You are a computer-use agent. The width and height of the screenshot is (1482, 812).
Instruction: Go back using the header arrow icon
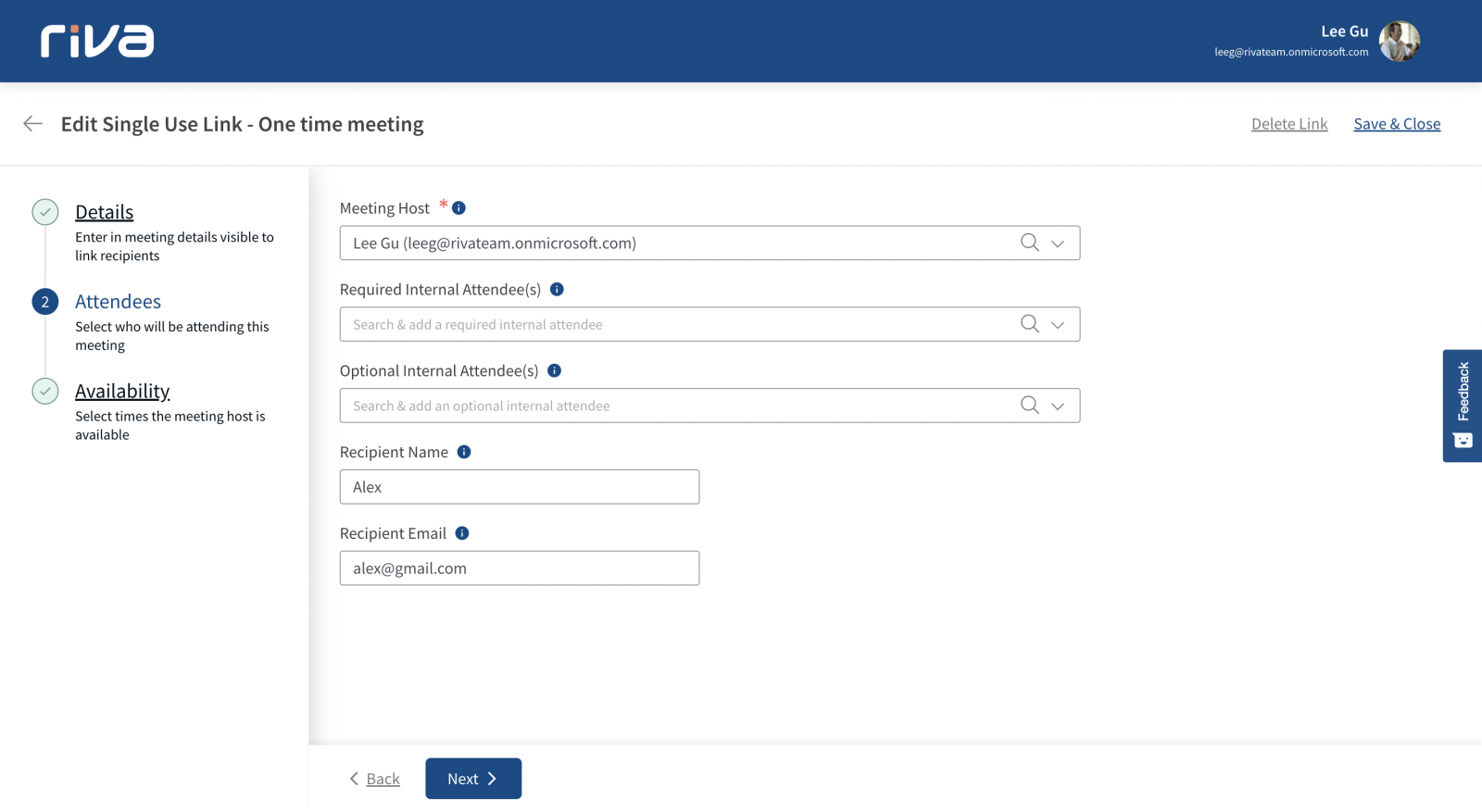coord(32,123)
